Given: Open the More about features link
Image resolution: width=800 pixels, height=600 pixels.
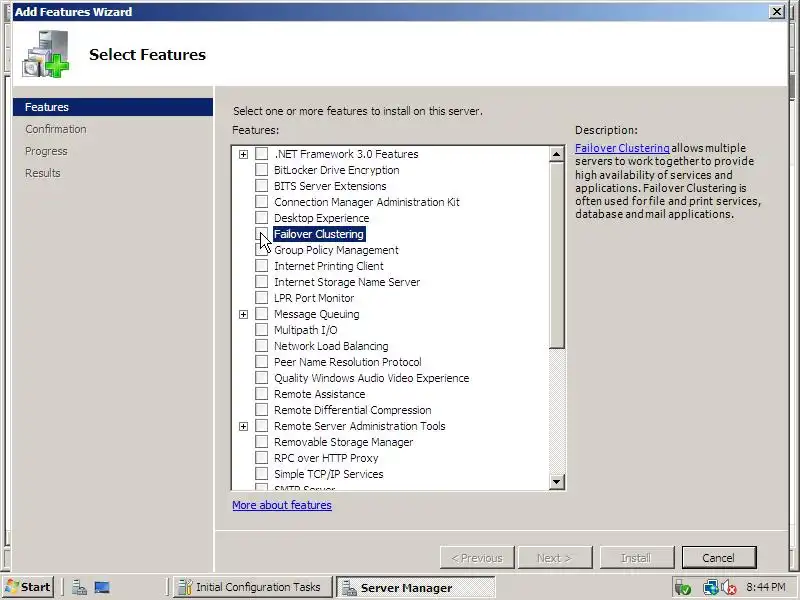Looking at the screenshot, I should [282, 505].
